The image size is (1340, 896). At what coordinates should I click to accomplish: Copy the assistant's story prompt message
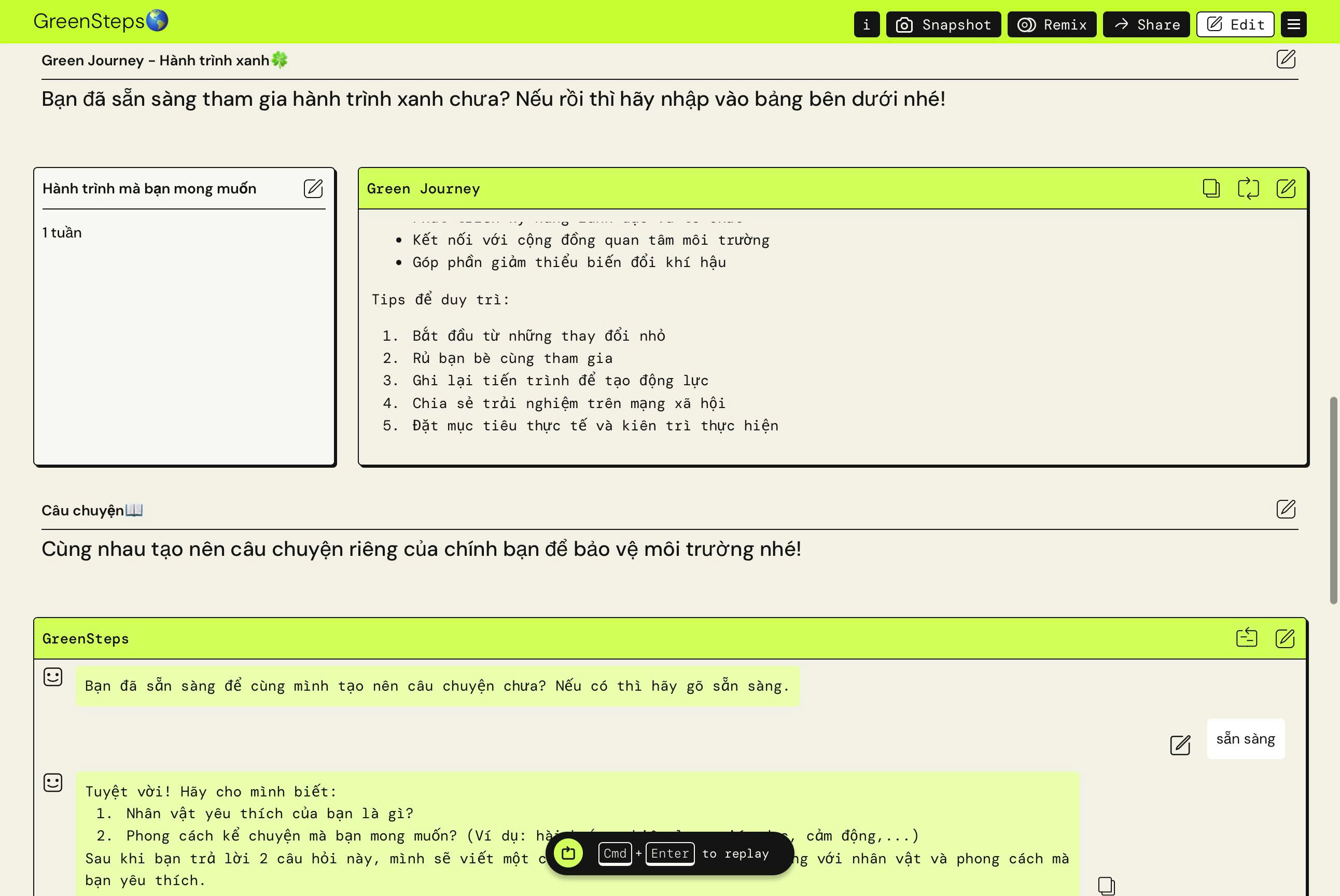coord(1106,885)
